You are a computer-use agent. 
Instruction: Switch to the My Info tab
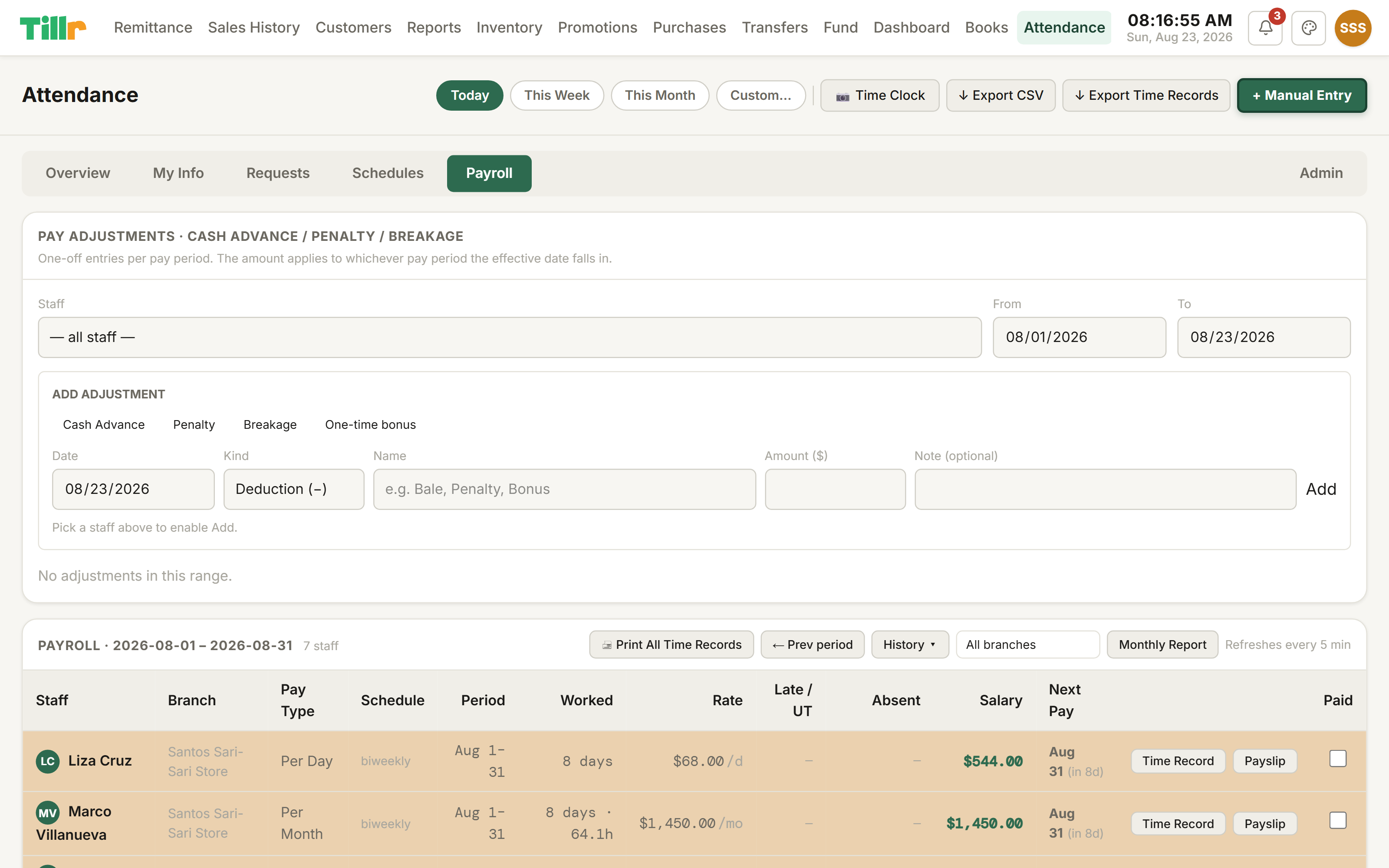point(178,173)
